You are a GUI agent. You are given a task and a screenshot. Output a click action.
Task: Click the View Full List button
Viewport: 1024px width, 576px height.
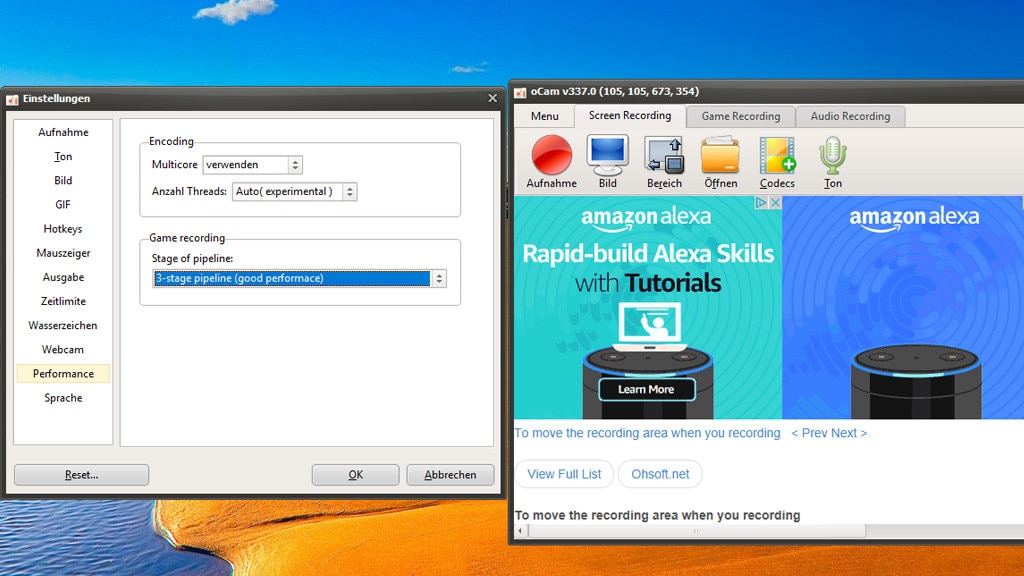coord(564,474)
